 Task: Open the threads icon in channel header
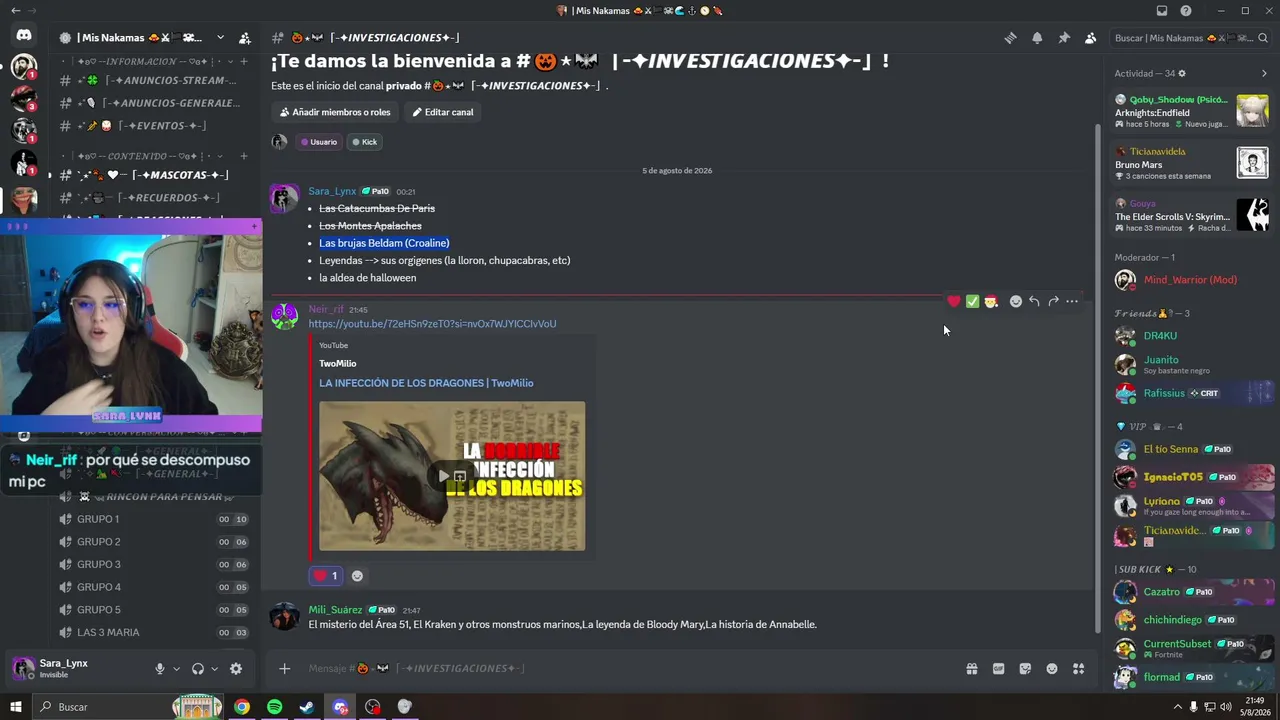click(x=1010, y=38)
